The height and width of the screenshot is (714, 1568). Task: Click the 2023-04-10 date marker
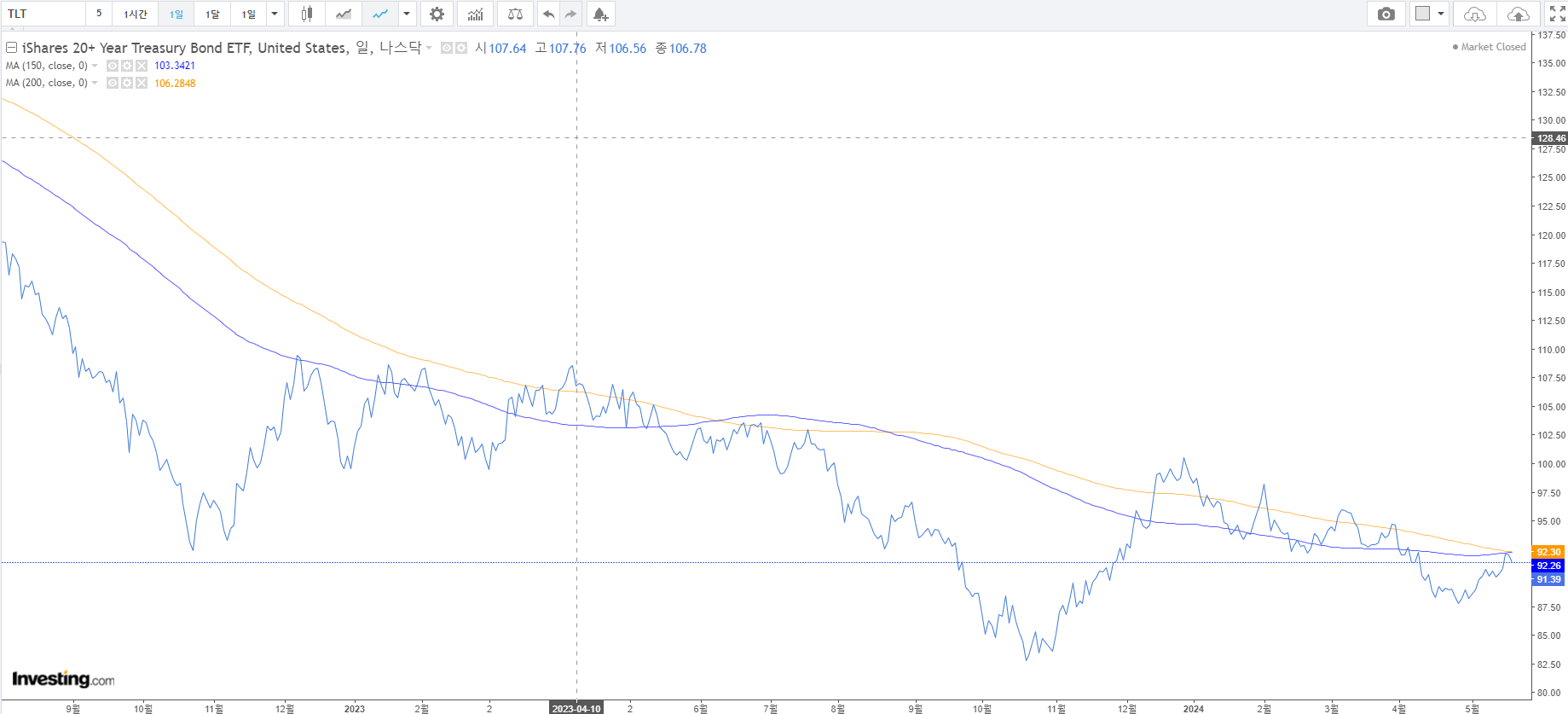click(x=576, y=708)
